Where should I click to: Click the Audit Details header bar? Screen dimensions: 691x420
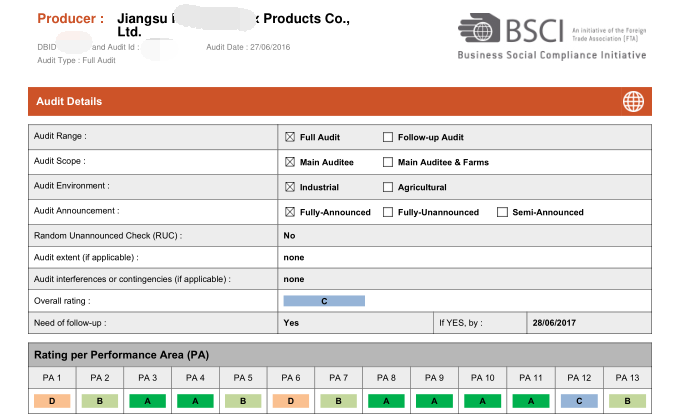(340, 101)
